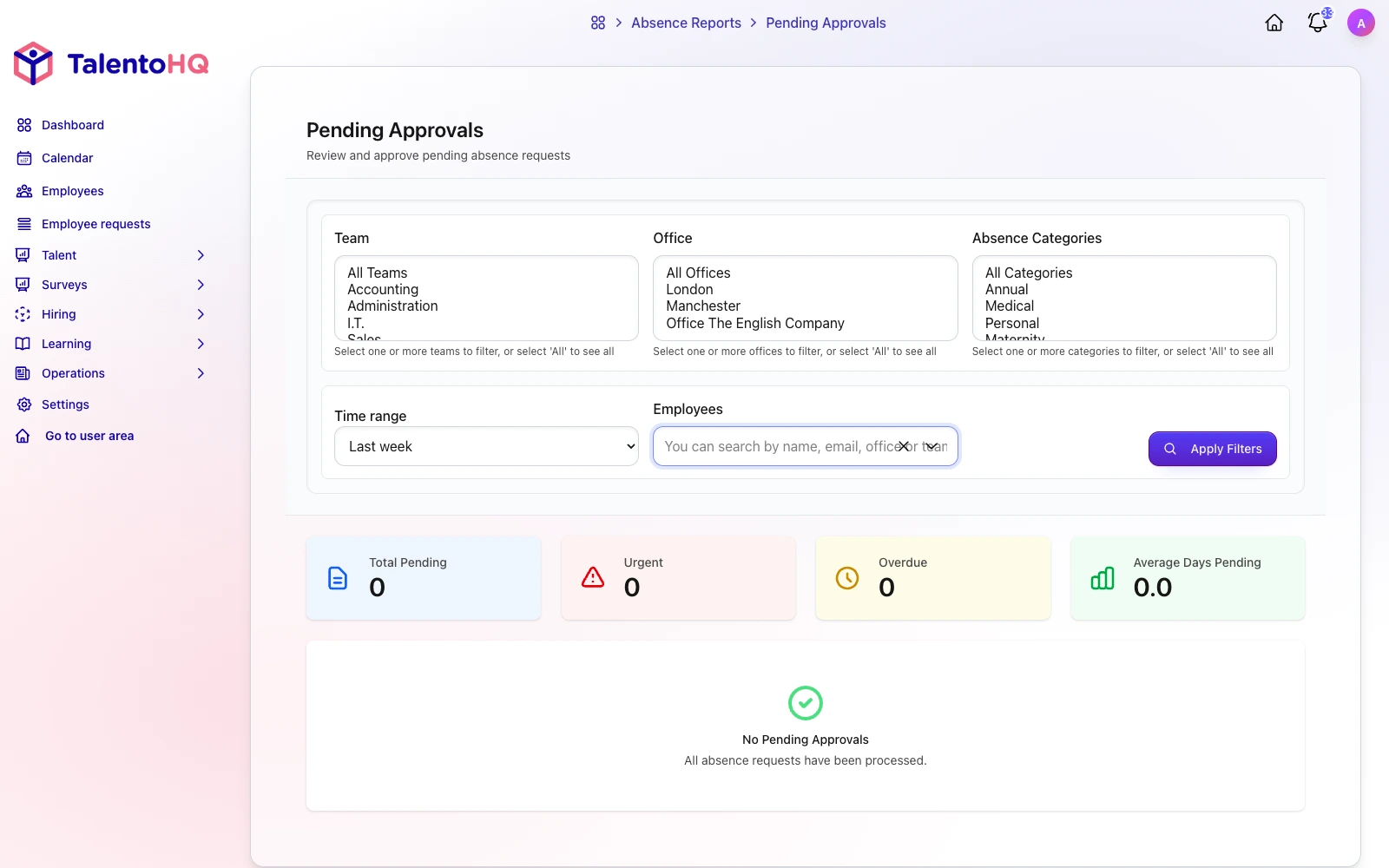The height and width of the screenshot is (868, 1389).
Task: Clear the Employees search field with X
Action: coord(904,446)
